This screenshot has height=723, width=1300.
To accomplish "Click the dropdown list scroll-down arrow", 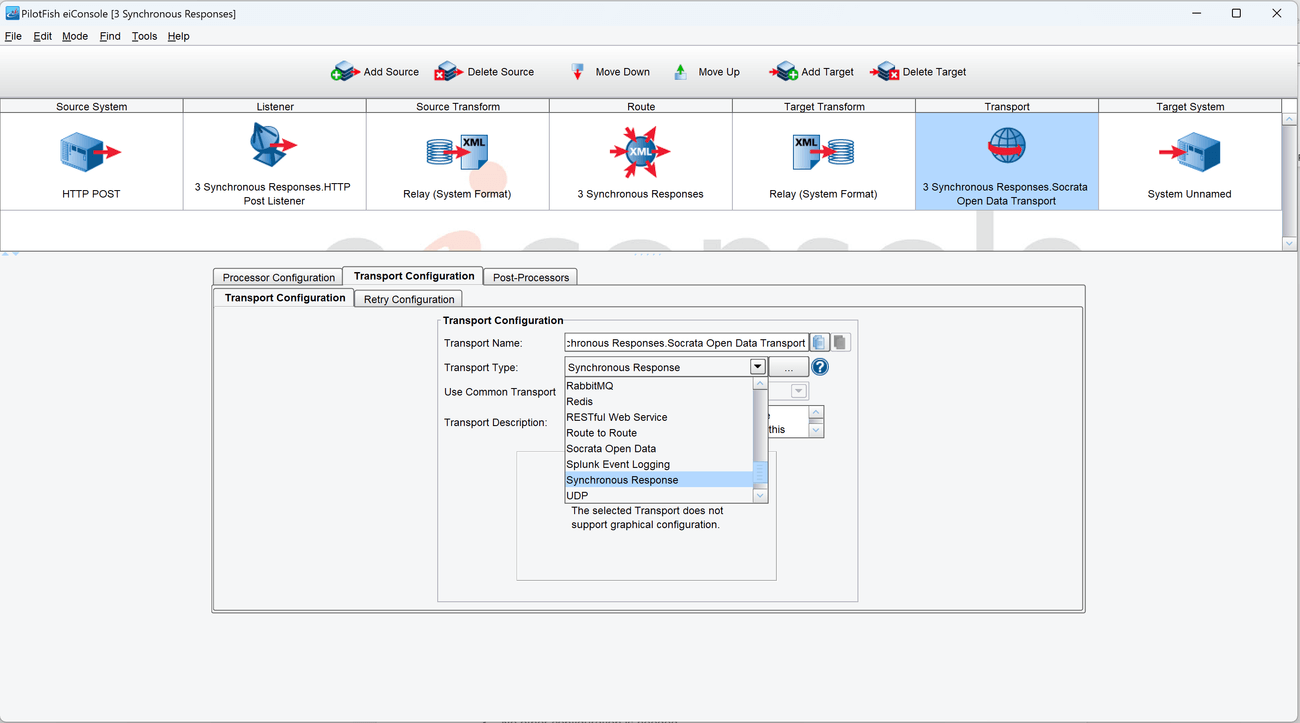I will pos(760,496).
